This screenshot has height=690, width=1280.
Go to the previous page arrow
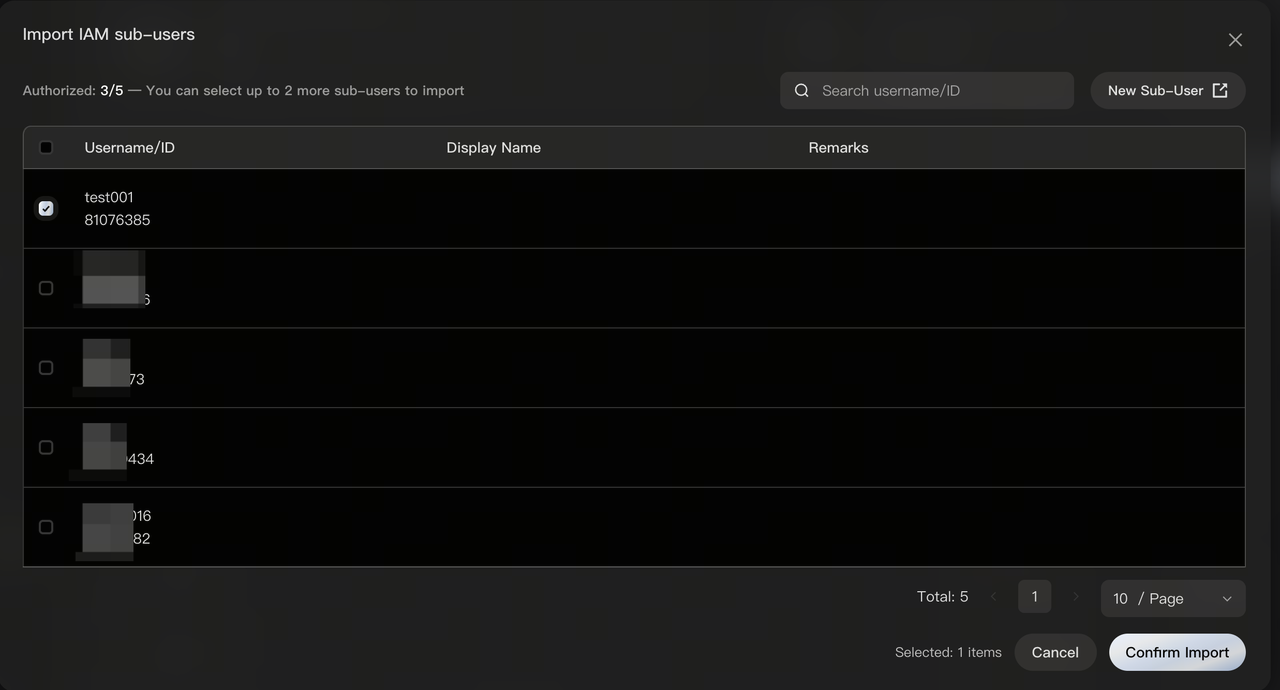993,596
